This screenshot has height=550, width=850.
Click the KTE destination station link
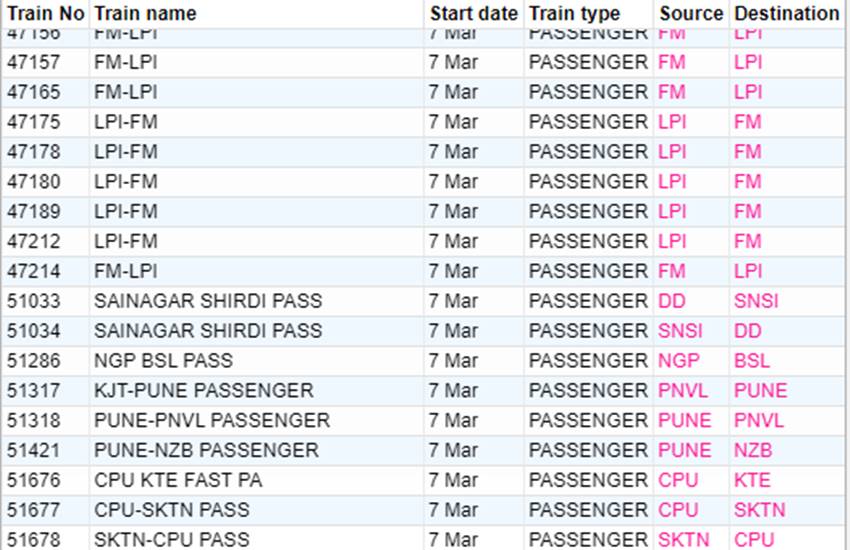[x=752, y=480]
